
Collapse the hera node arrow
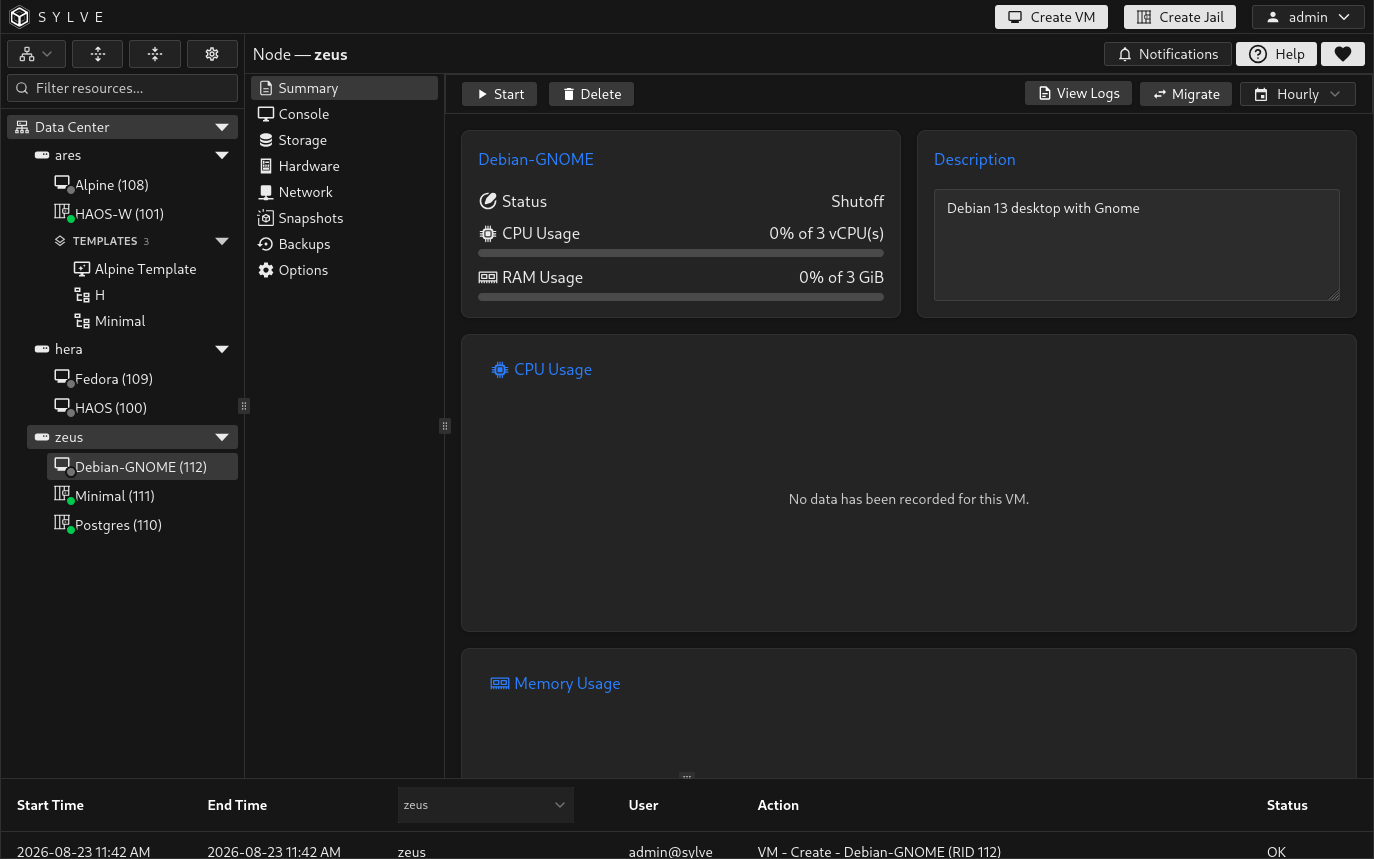[x=222, y=349]
